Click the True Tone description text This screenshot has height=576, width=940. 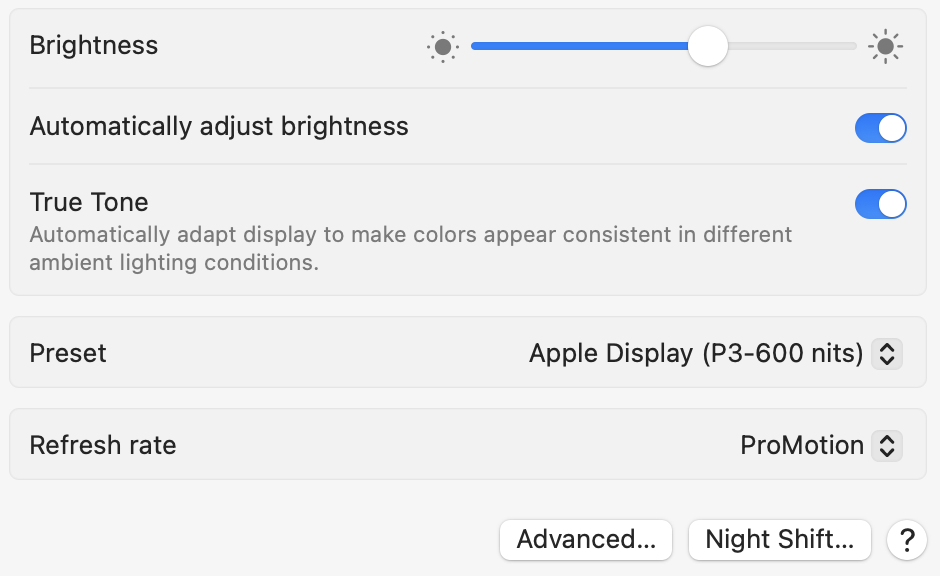point(410,249)
